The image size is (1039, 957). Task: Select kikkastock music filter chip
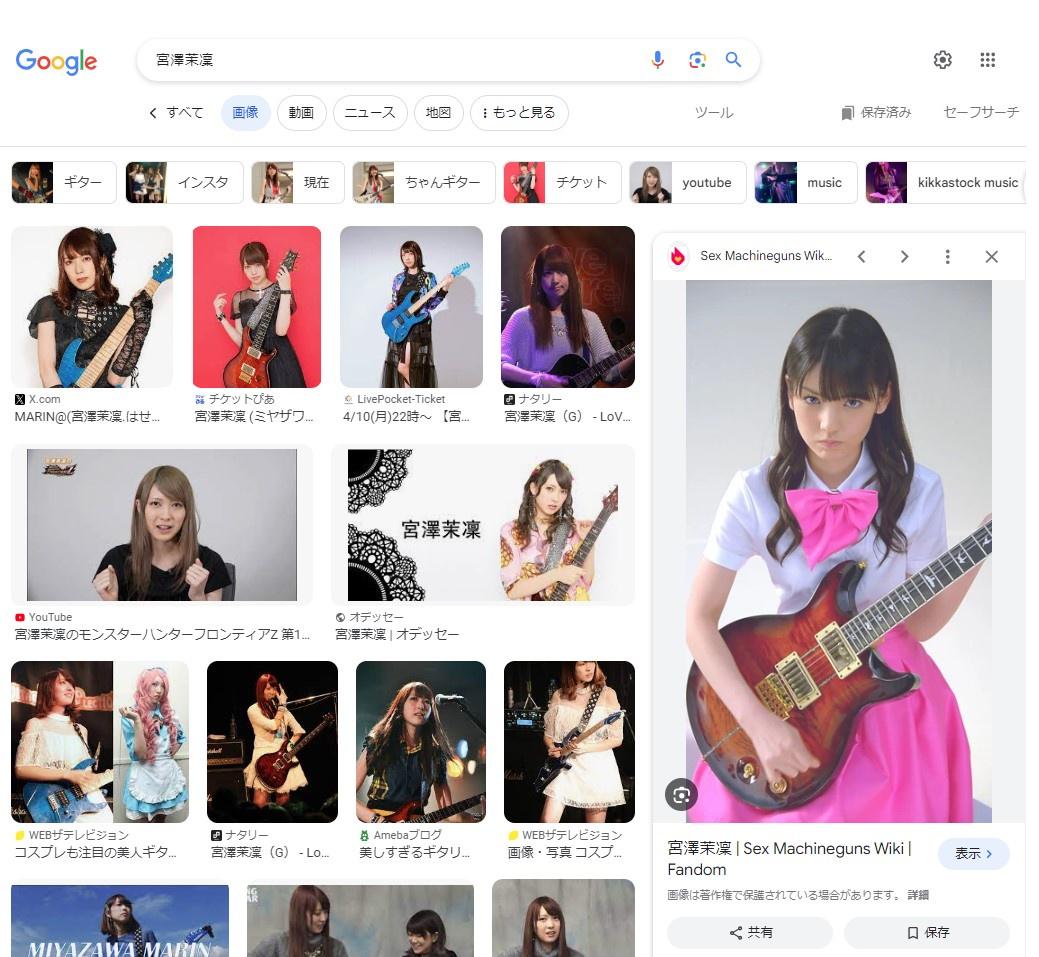point(946,182)
